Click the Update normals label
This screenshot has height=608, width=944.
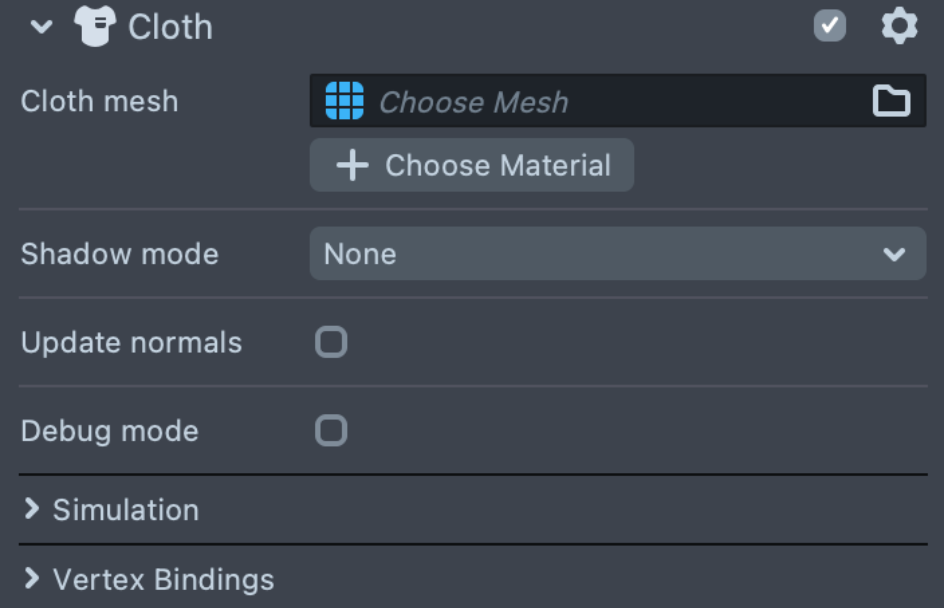coord(131,342)
